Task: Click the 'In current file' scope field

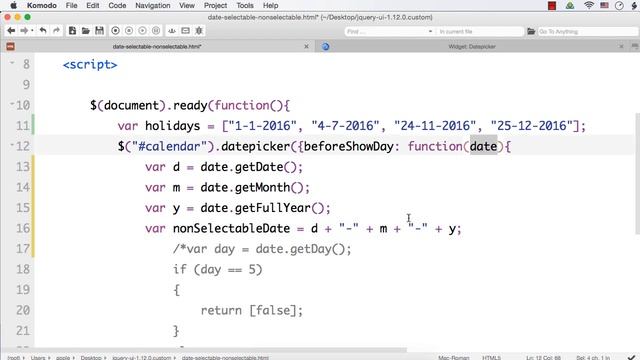Action: pos(480,31)
